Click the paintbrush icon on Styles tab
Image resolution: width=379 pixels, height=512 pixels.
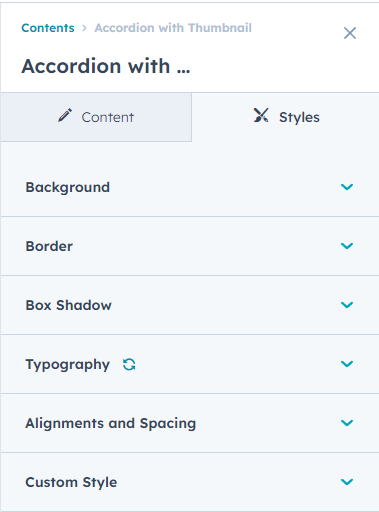[261, 115]
